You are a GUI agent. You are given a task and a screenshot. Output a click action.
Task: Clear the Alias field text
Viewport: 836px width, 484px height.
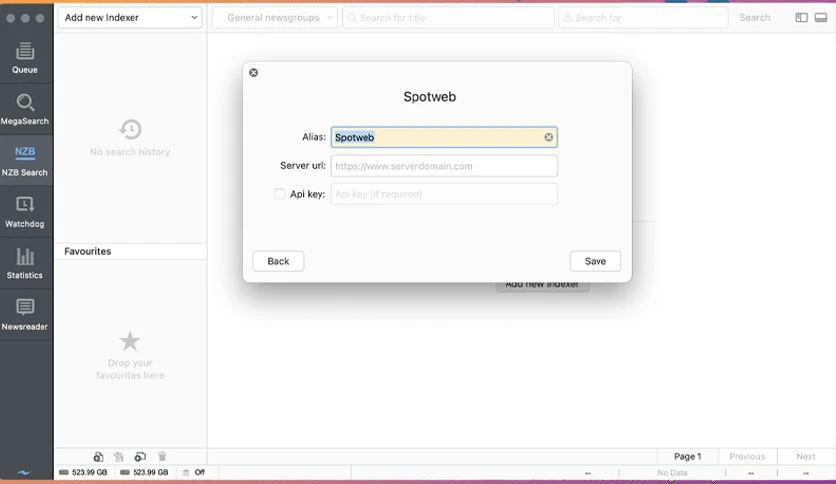[x=548, y=138]
